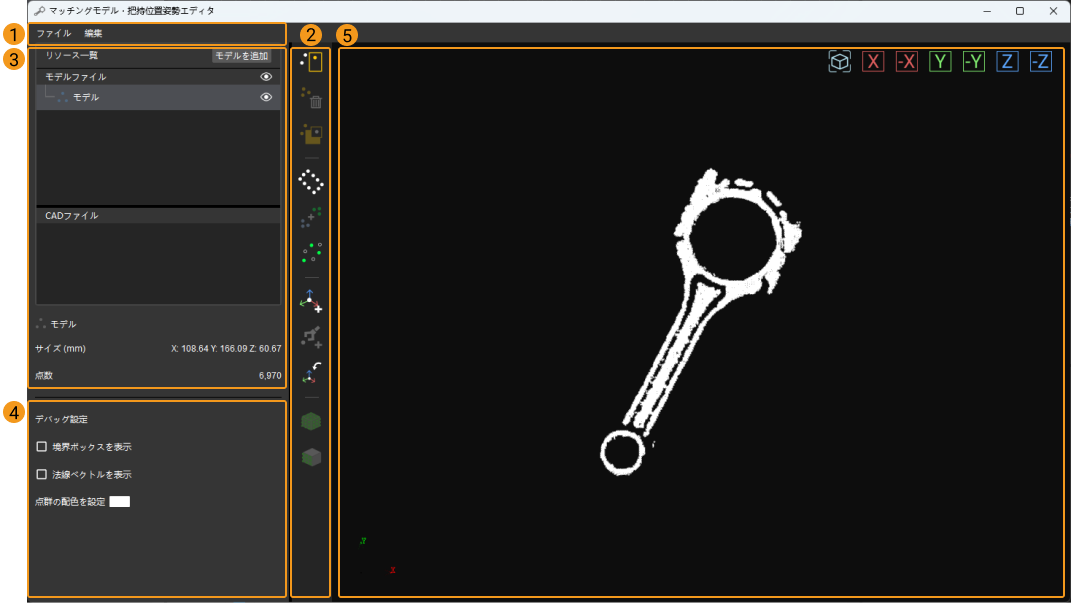Set view along green Y axis
1074x603 pixels.
pyautogui.click(x=940, y=62)
